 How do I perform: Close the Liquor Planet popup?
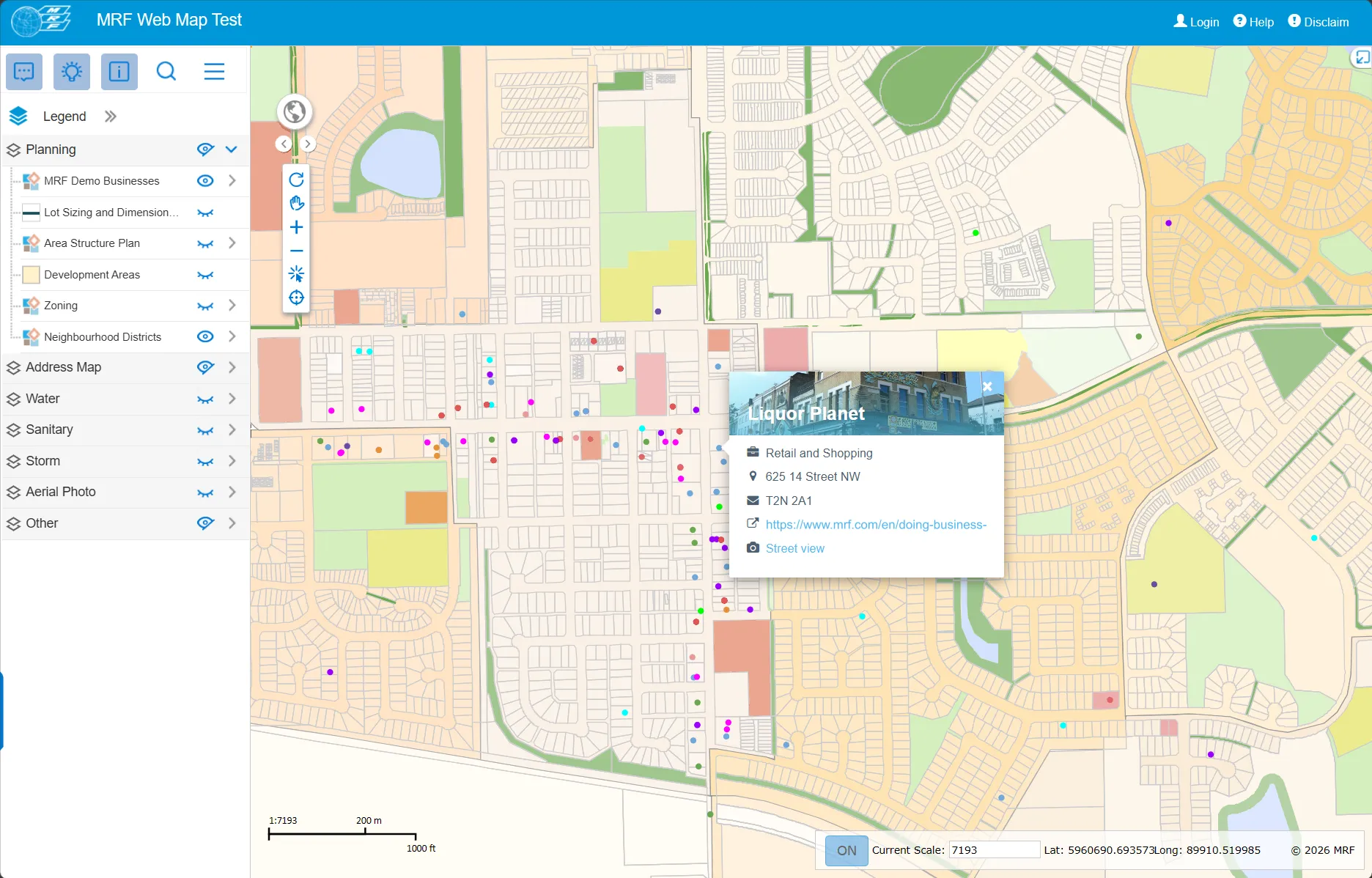point(987,386)
